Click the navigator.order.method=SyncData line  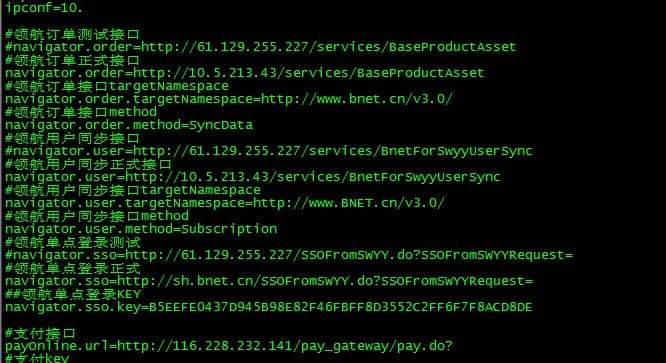pyautogui.click(x=129, y=125)
